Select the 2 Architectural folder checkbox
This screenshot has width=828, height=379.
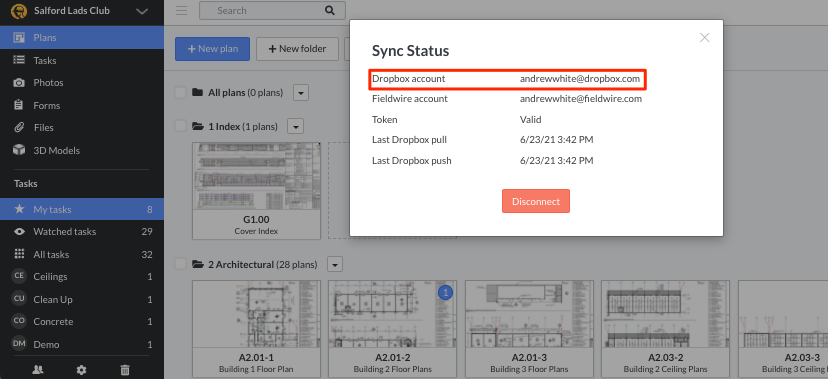coord(181,264)
